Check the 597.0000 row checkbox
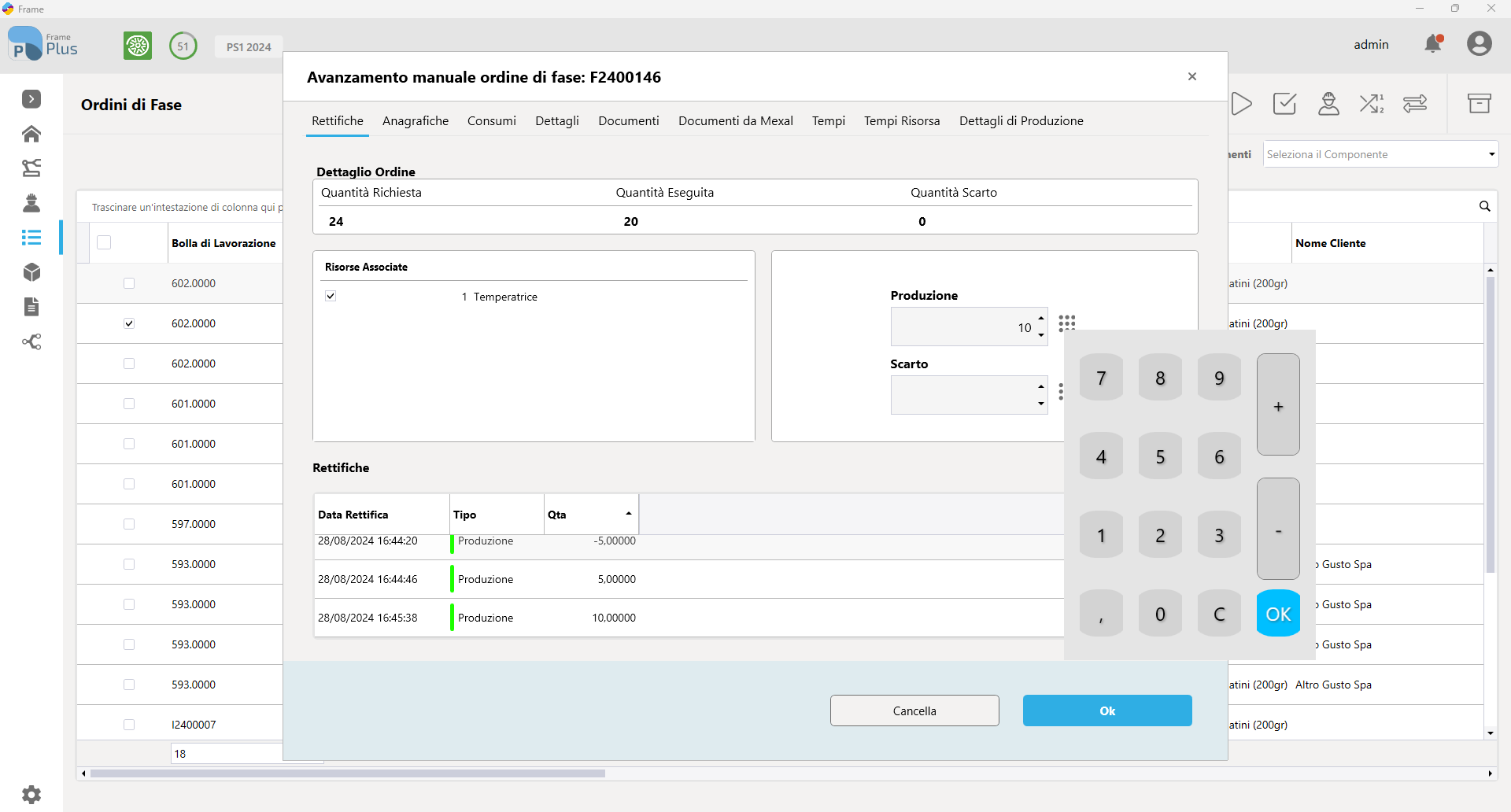The width and height of the screenshot is (1511, 812). 129,524
